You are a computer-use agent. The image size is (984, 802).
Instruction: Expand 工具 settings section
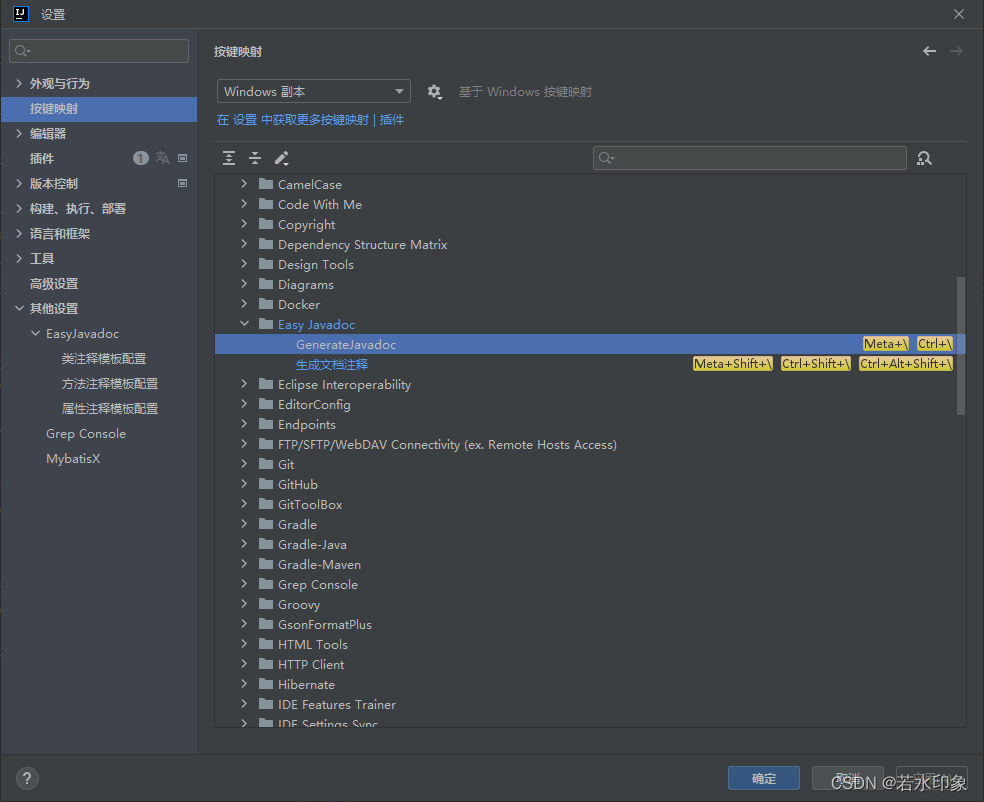(x=19, y=259)
